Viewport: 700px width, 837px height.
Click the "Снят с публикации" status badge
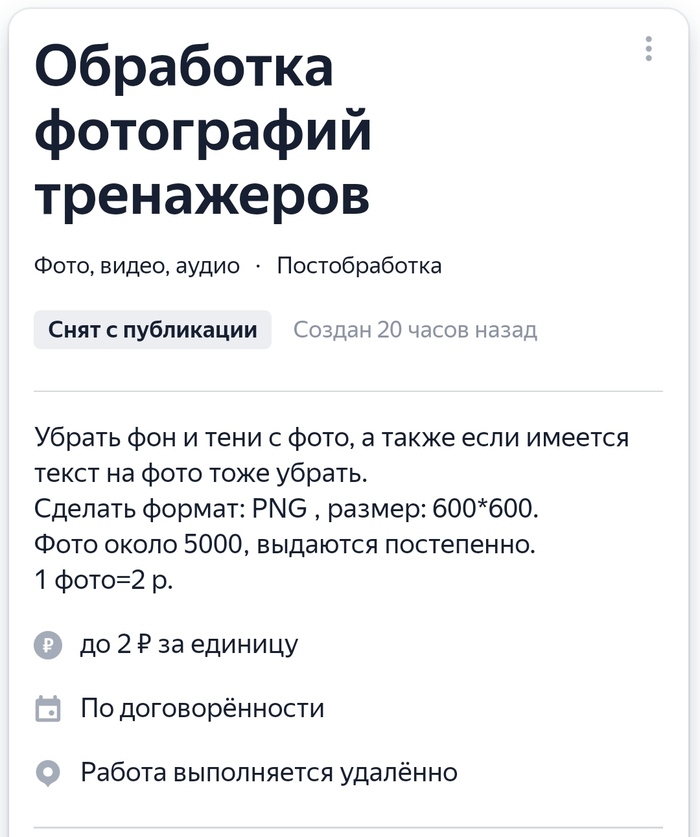tap(152, 330)
